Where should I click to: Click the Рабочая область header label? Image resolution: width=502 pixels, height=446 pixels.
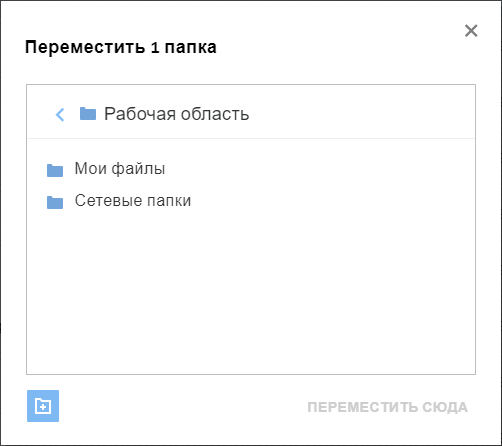[x=177, y=114]
